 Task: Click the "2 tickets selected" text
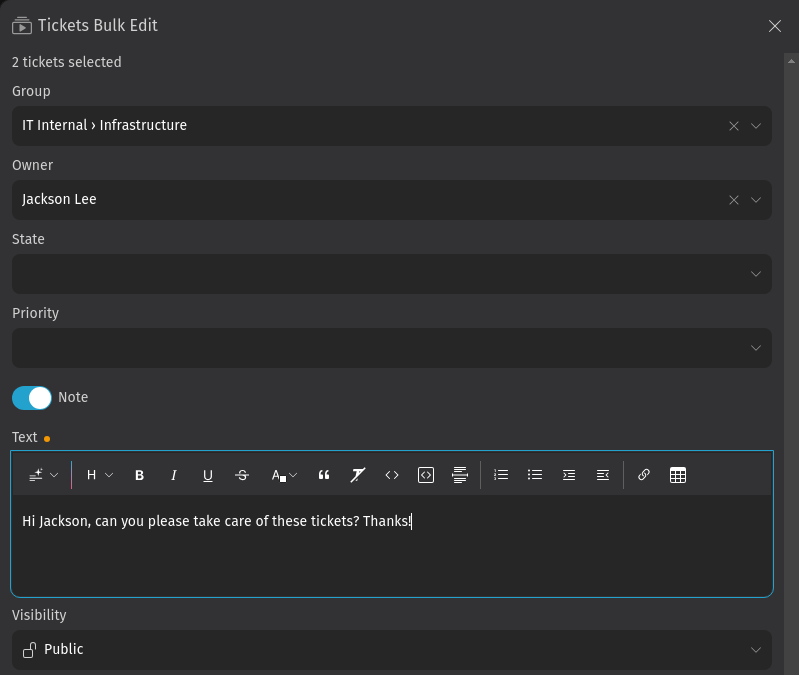[x=67, y=62]
